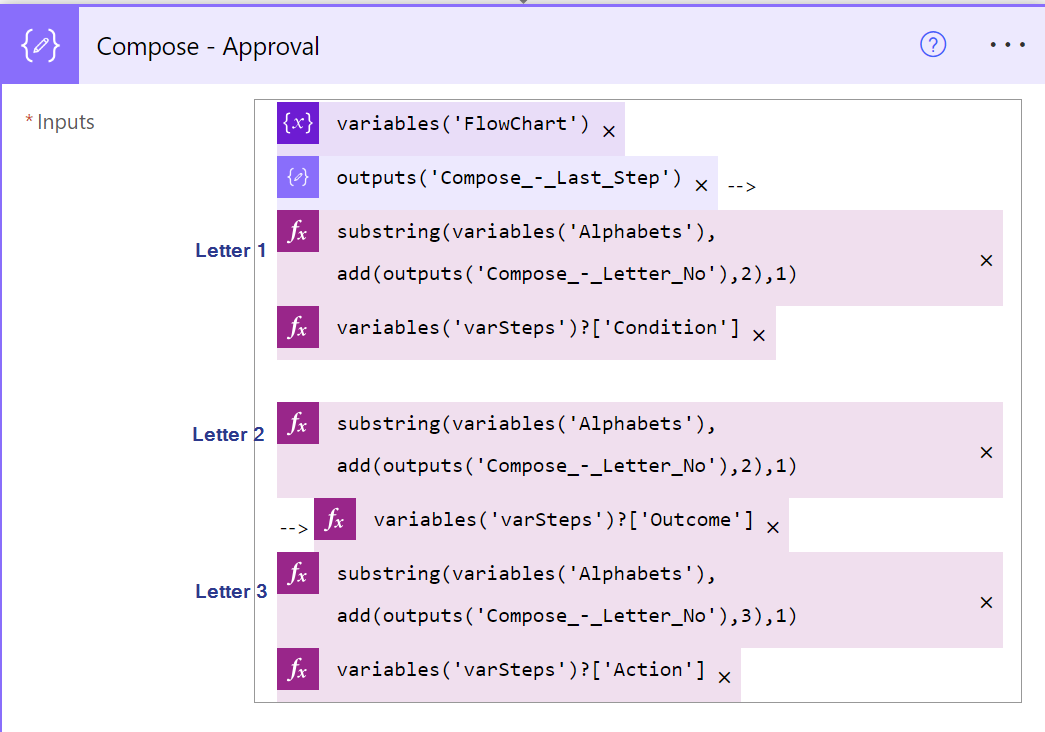The width and height of the screenshot is (1045, 732).
Task: Delete the varSteps Action token
Action: 724,676
